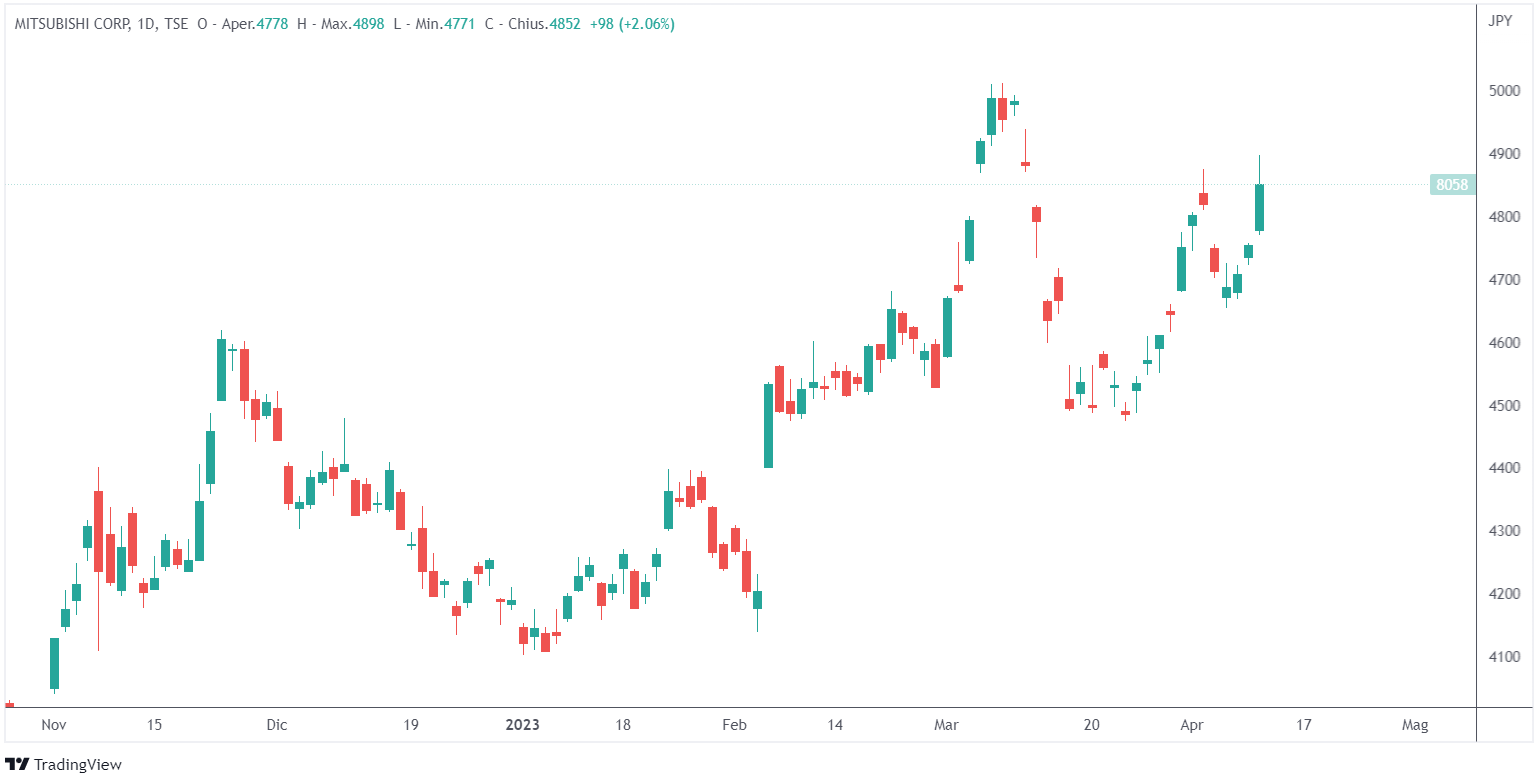Click the Dic date on the time axis

click(x=277, y=725)
